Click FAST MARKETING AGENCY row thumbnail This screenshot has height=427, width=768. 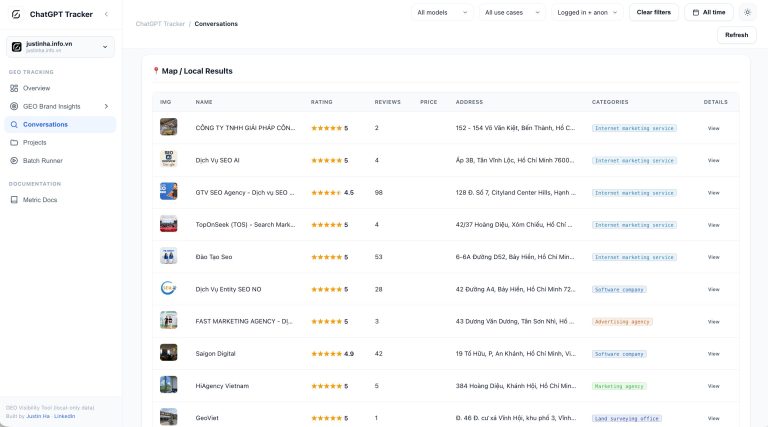point(168,320)
